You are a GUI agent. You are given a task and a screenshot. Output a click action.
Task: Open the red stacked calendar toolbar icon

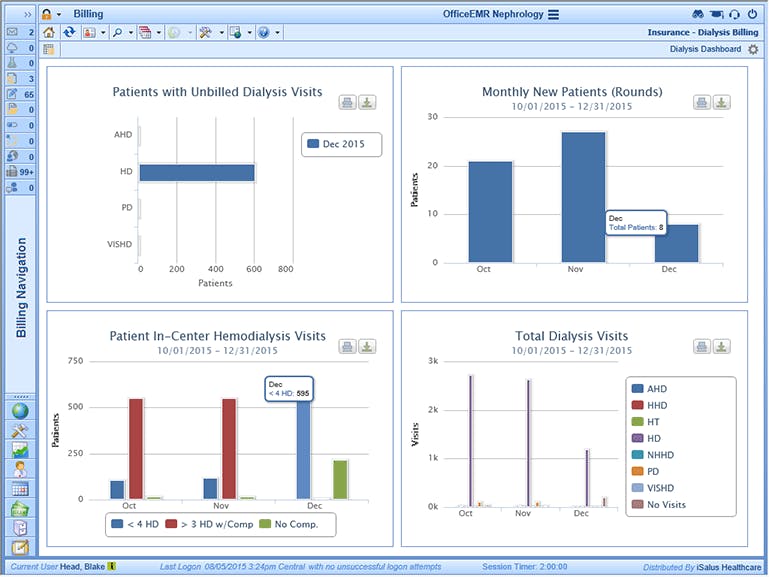pos(145,33)
